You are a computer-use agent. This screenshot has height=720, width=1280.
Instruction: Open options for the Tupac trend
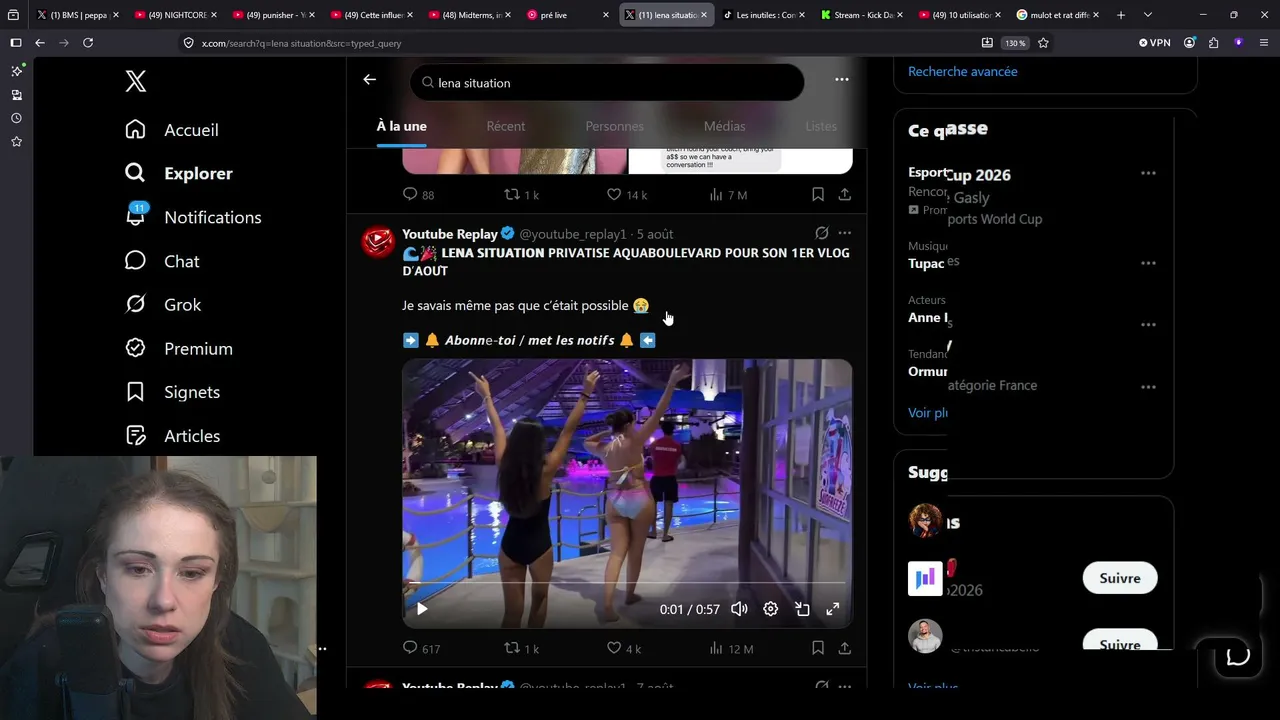point(1148,263)
